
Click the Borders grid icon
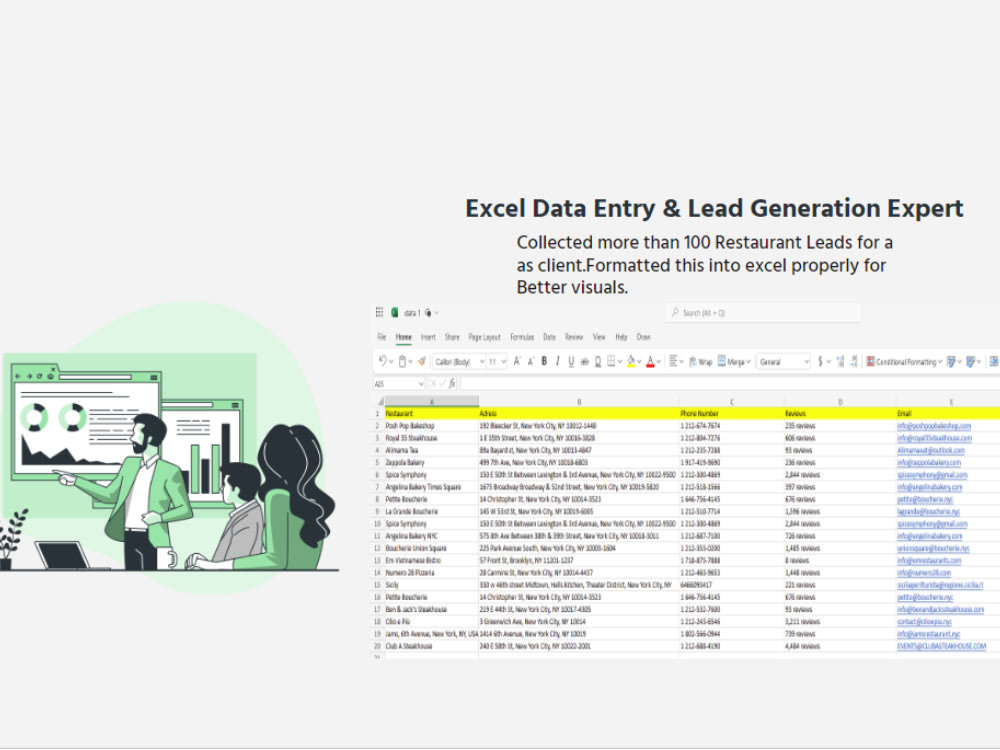611,362
